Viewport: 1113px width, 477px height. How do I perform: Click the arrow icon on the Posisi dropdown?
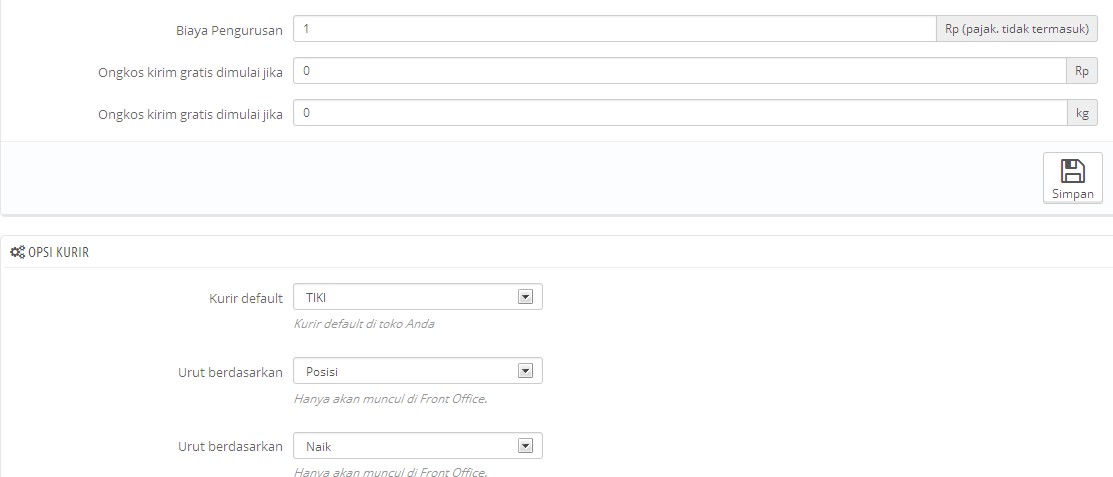[x=524, y=371]
